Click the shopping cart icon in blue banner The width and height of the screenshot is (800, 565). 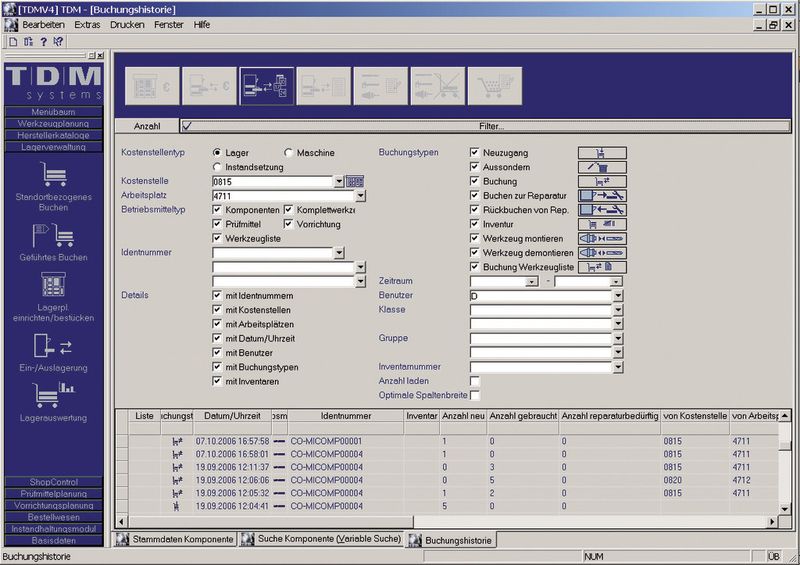[494, 86]
